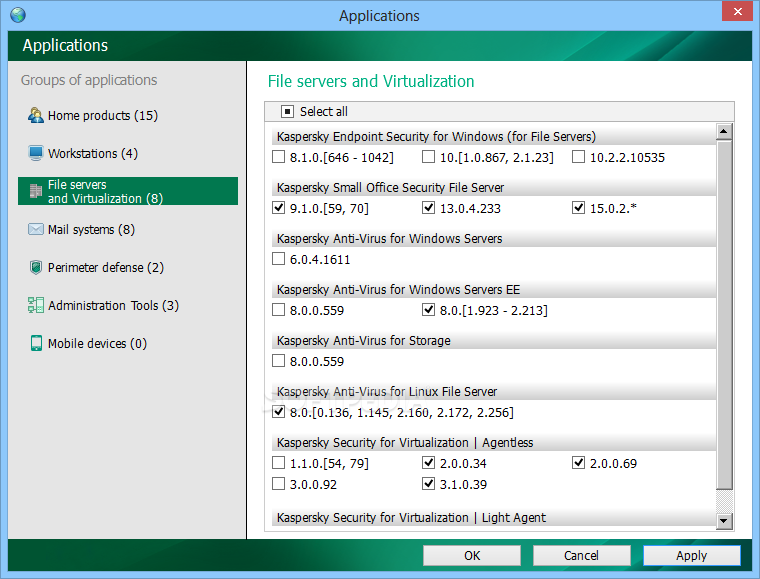Click the Workstations monitor icon

(35, 153)
